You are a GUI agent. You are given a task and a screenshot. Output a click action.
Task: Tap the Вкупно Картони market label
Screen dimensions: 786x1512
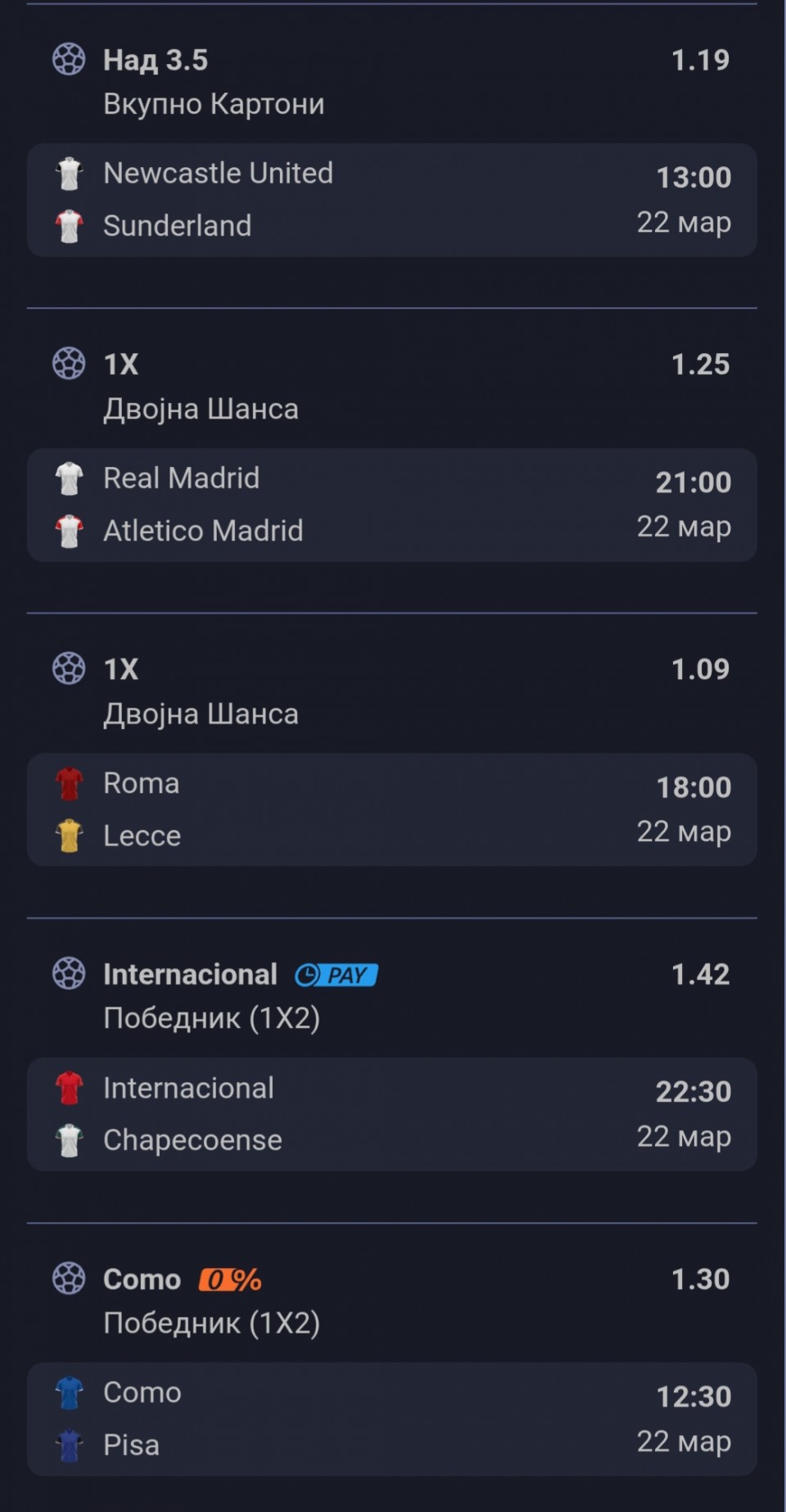pyautogui.click(x=214, y=104)
